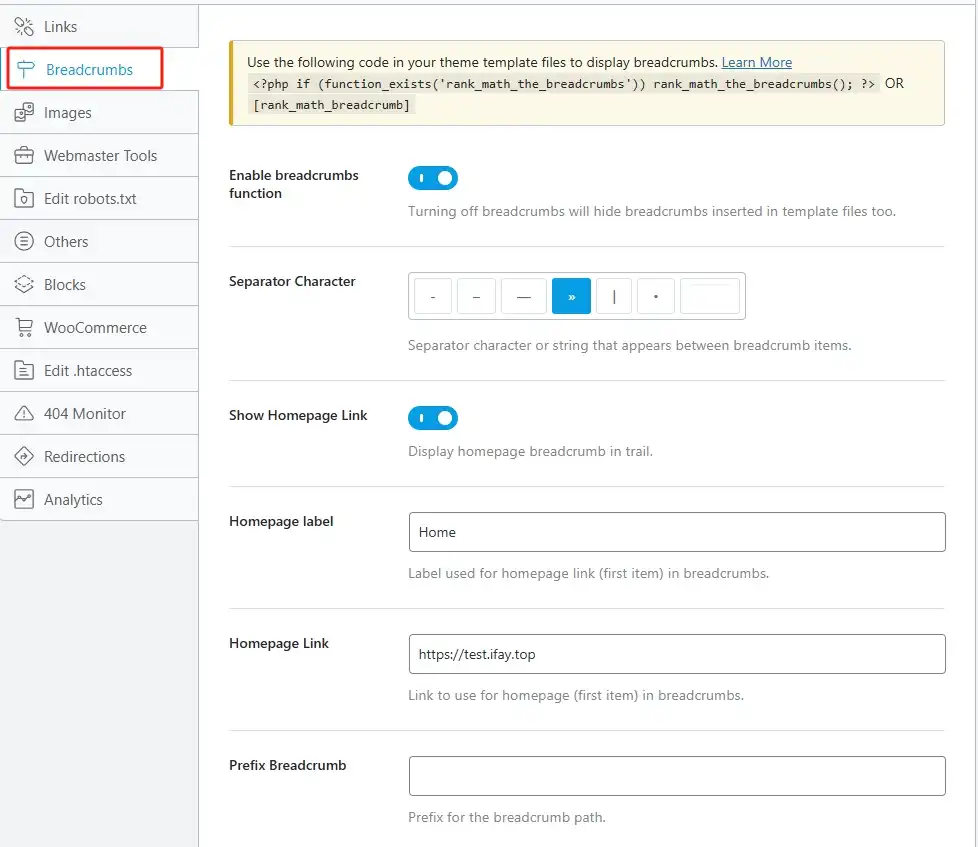Click the Blocks cube icon
Screen dimensions: 978x847
[24, 284]
